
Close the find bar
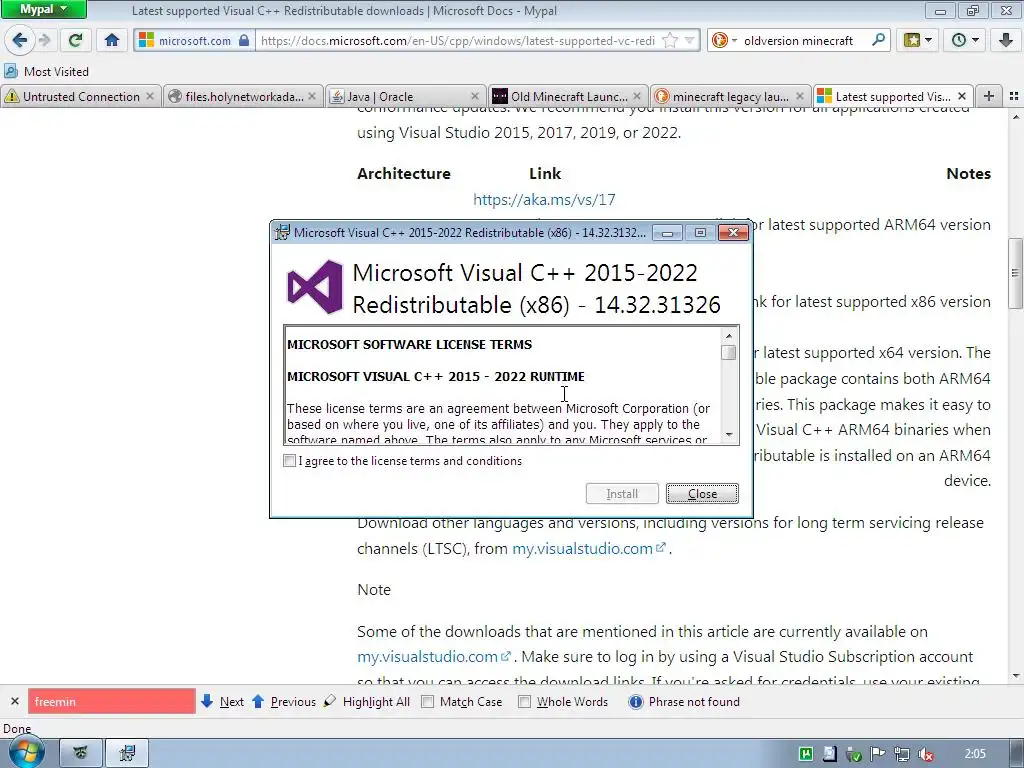14,701
